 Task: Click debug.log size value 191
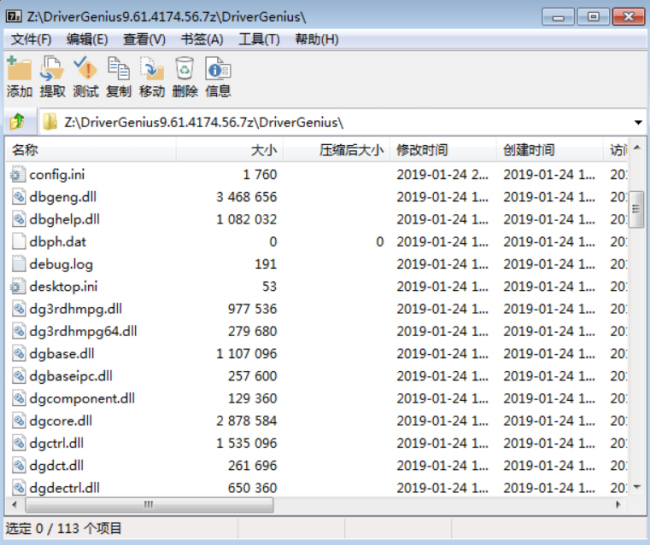coord(266,264)
